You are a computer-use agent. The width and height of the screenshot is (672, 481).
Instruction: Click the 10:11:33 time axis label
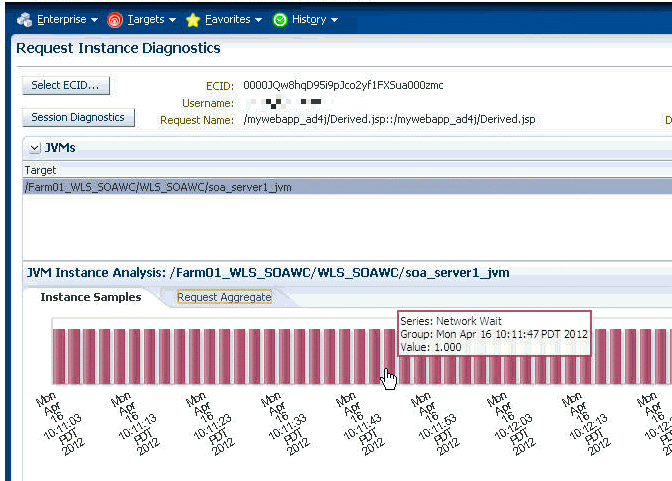coord(285,424)
